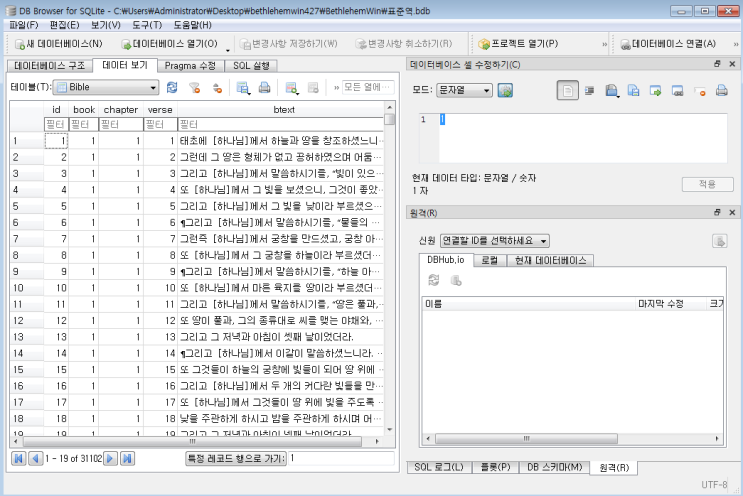Click the 특정 레코드 행으로 가기 button
This screenshot has height=496, width=743.
point(236,459)
